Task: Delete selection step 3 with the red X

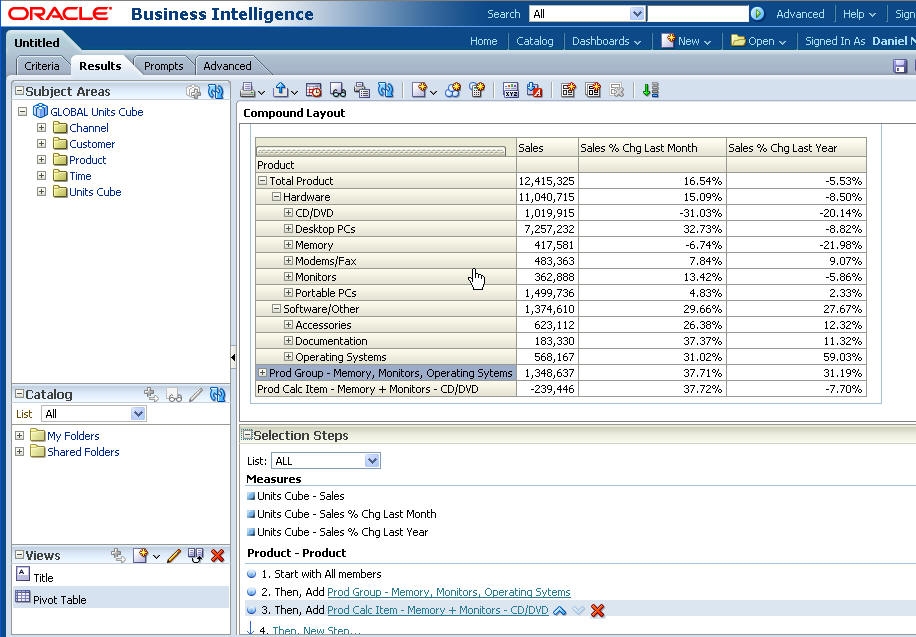Action: click(597, 611)
